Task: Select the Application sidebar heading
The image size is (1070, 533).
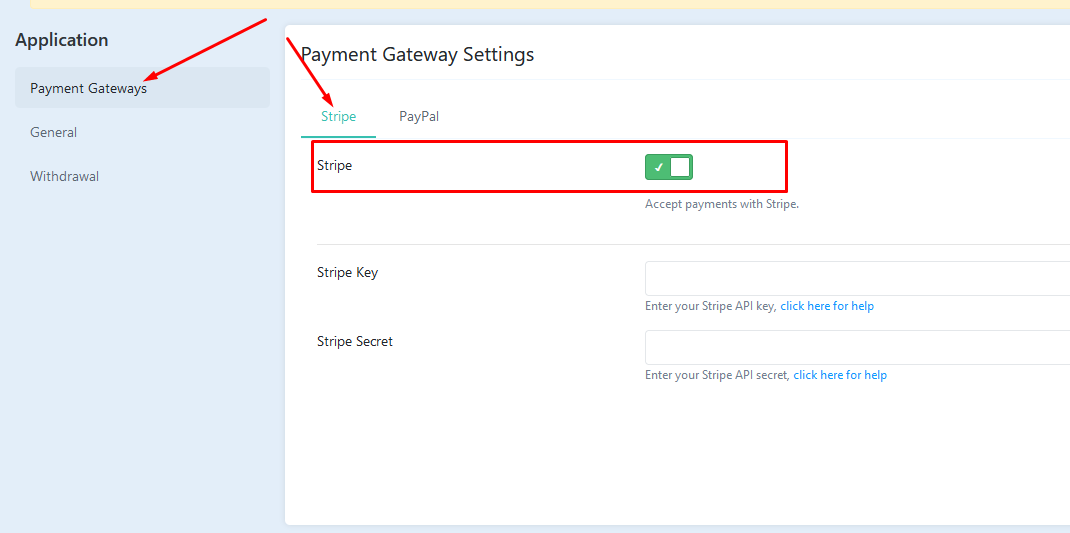Action: pos(61,40)
